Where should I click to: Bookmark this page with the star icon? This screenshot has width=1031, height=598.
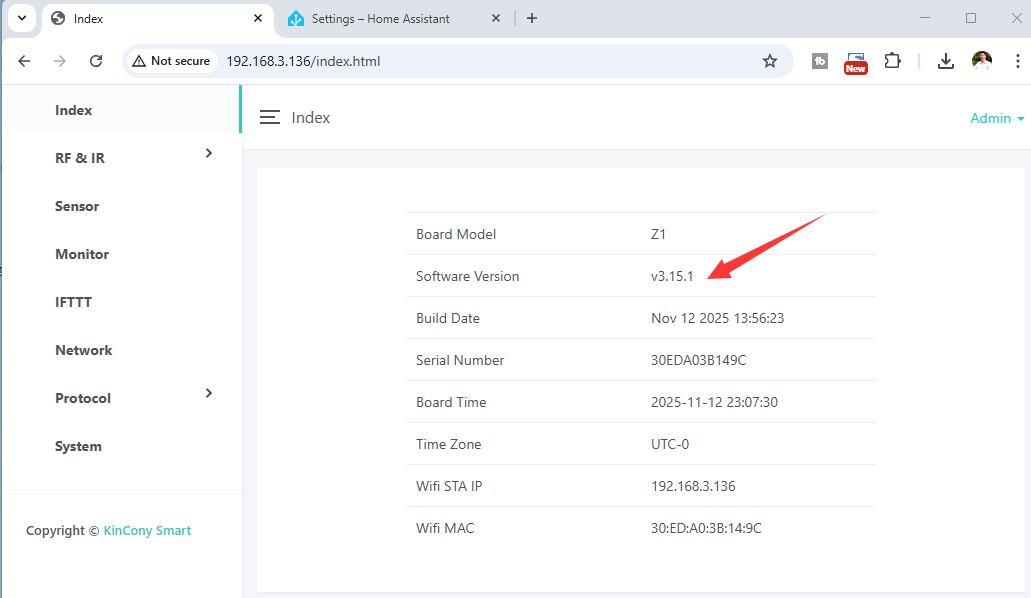tap(769, 61)
